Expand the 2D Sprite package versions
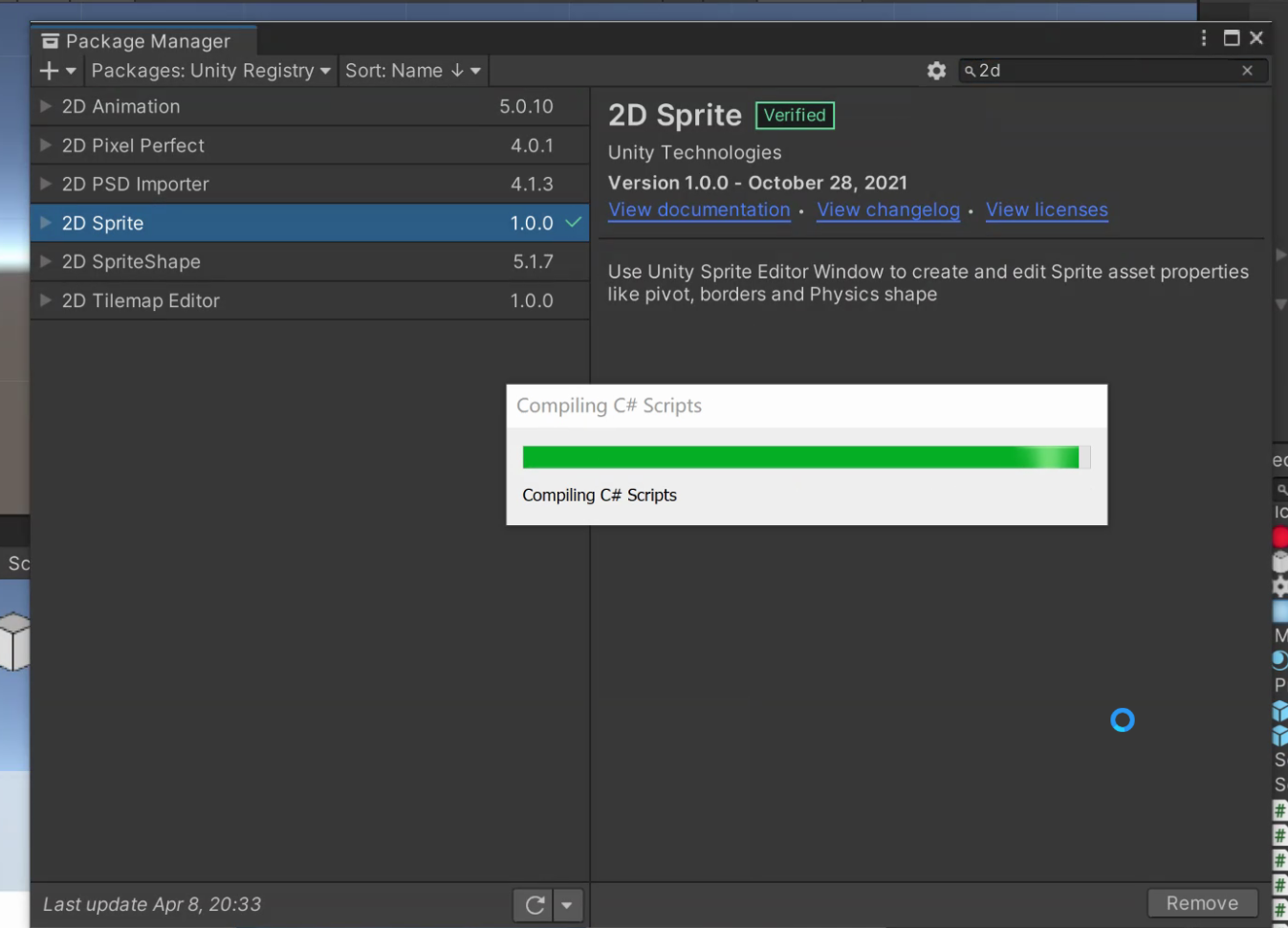Image resolution: width=1288 pixels, height=928 pixels. click(45, 223)
